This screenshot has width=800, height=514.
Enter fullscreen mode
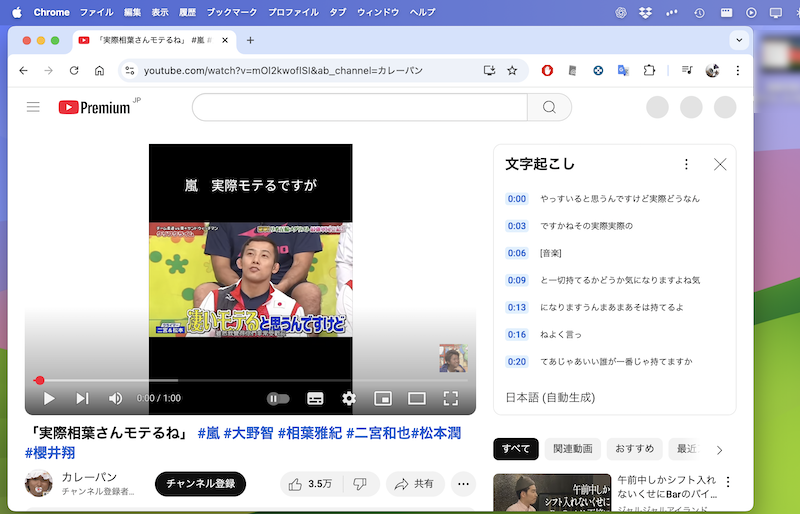pos(451,398)
